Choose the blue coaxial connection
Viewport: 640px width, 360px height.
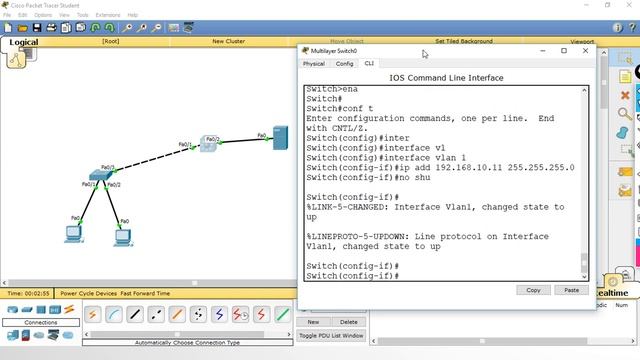coord(220,314)
